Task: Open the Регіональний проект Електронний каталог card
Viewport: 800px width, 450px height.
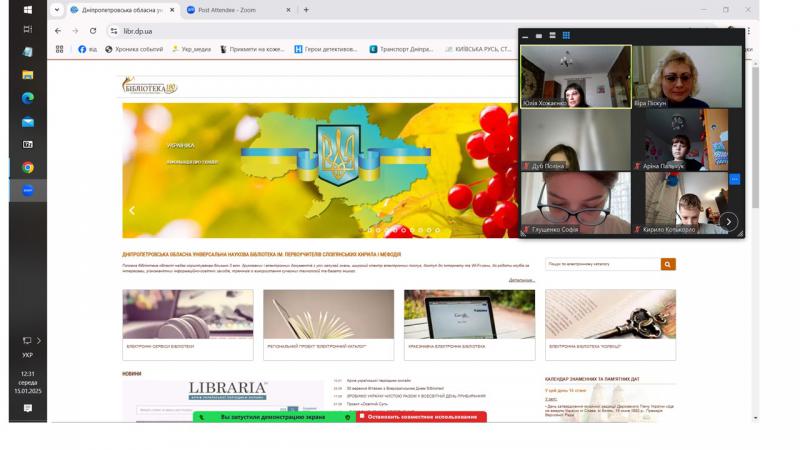Action: [x=329, y=325]
